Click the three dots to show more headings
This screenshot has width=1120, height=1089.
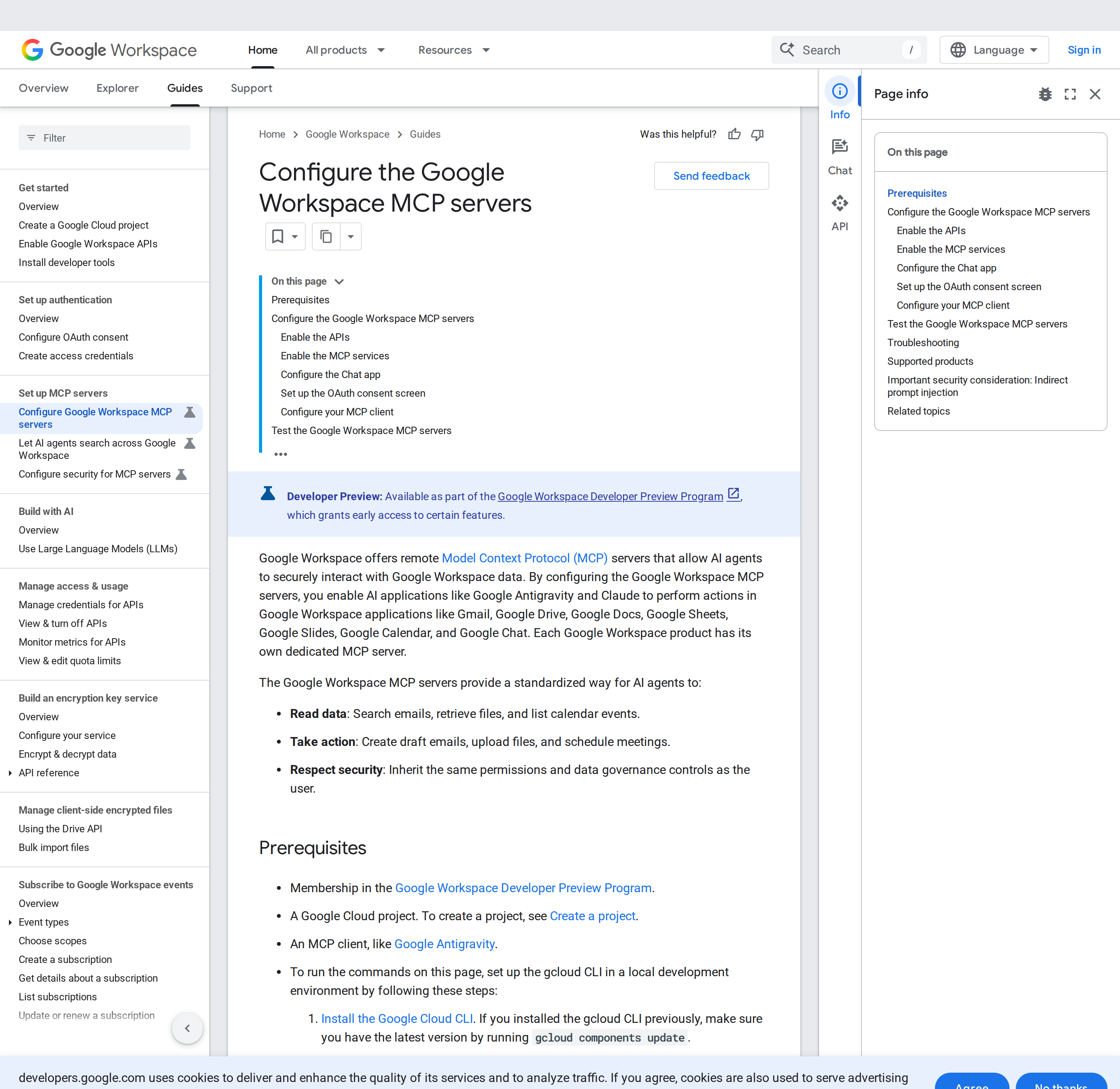tap(280, 454)
